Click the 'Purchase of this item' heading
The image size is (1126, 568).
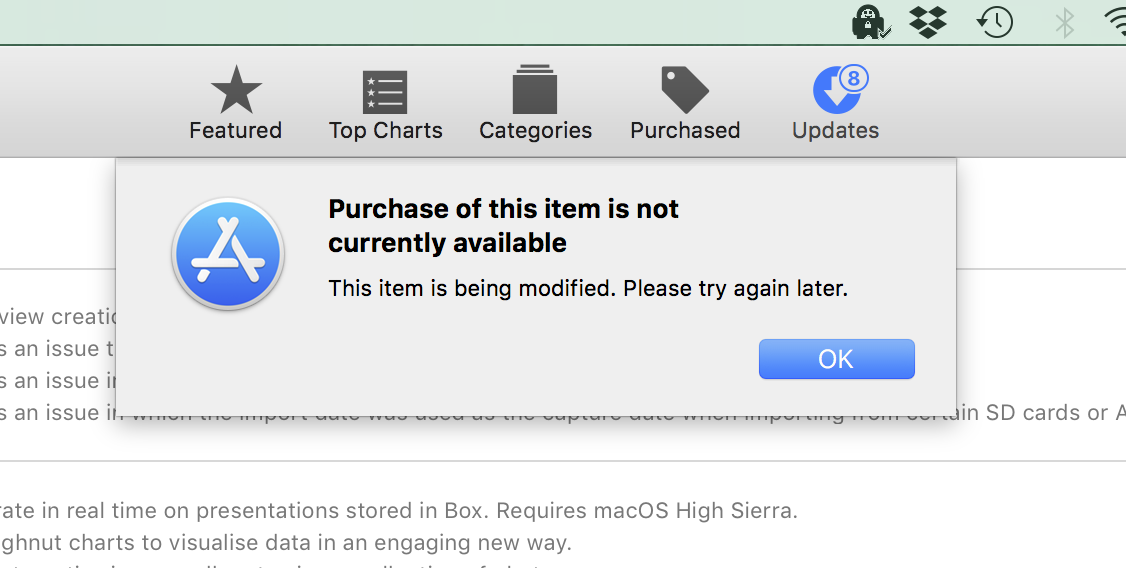click(503, 225)
